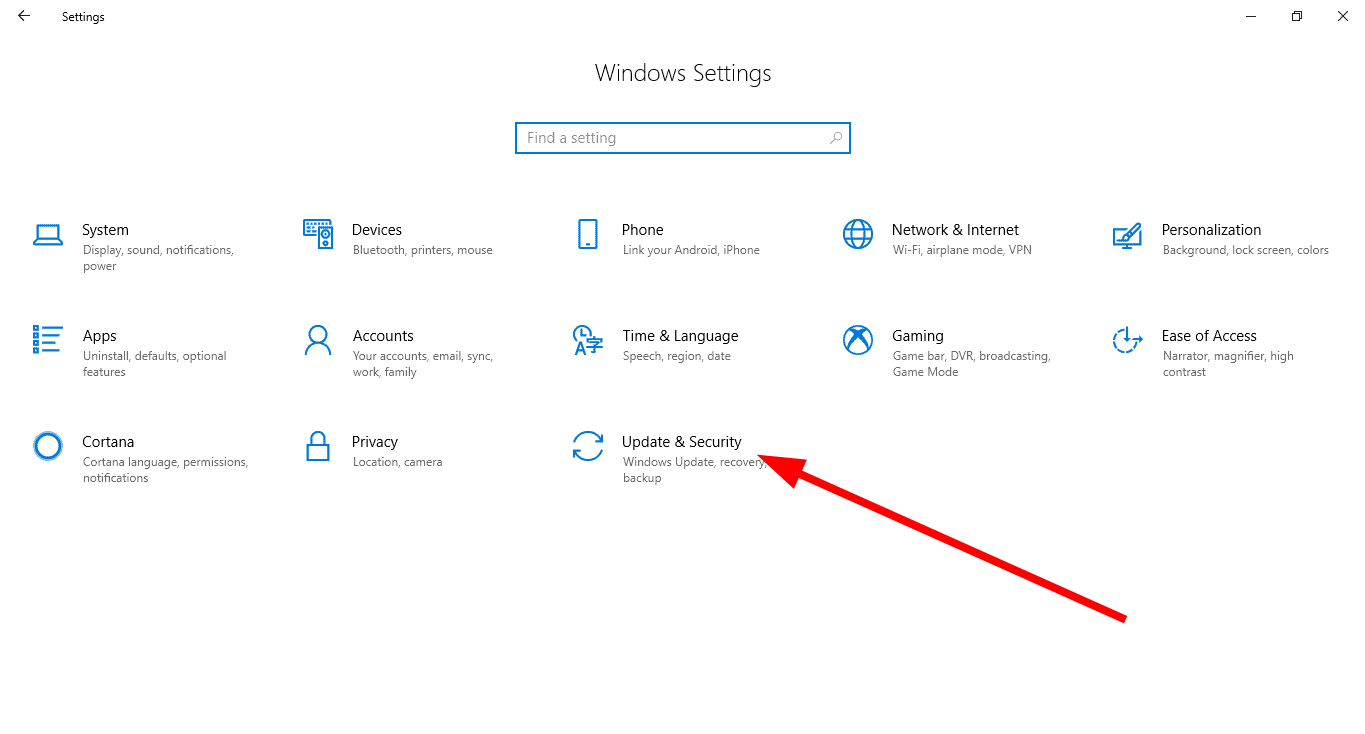Select the Phone icon
This screenshot has height=734, width=1365.
click(x=588, y=234)
